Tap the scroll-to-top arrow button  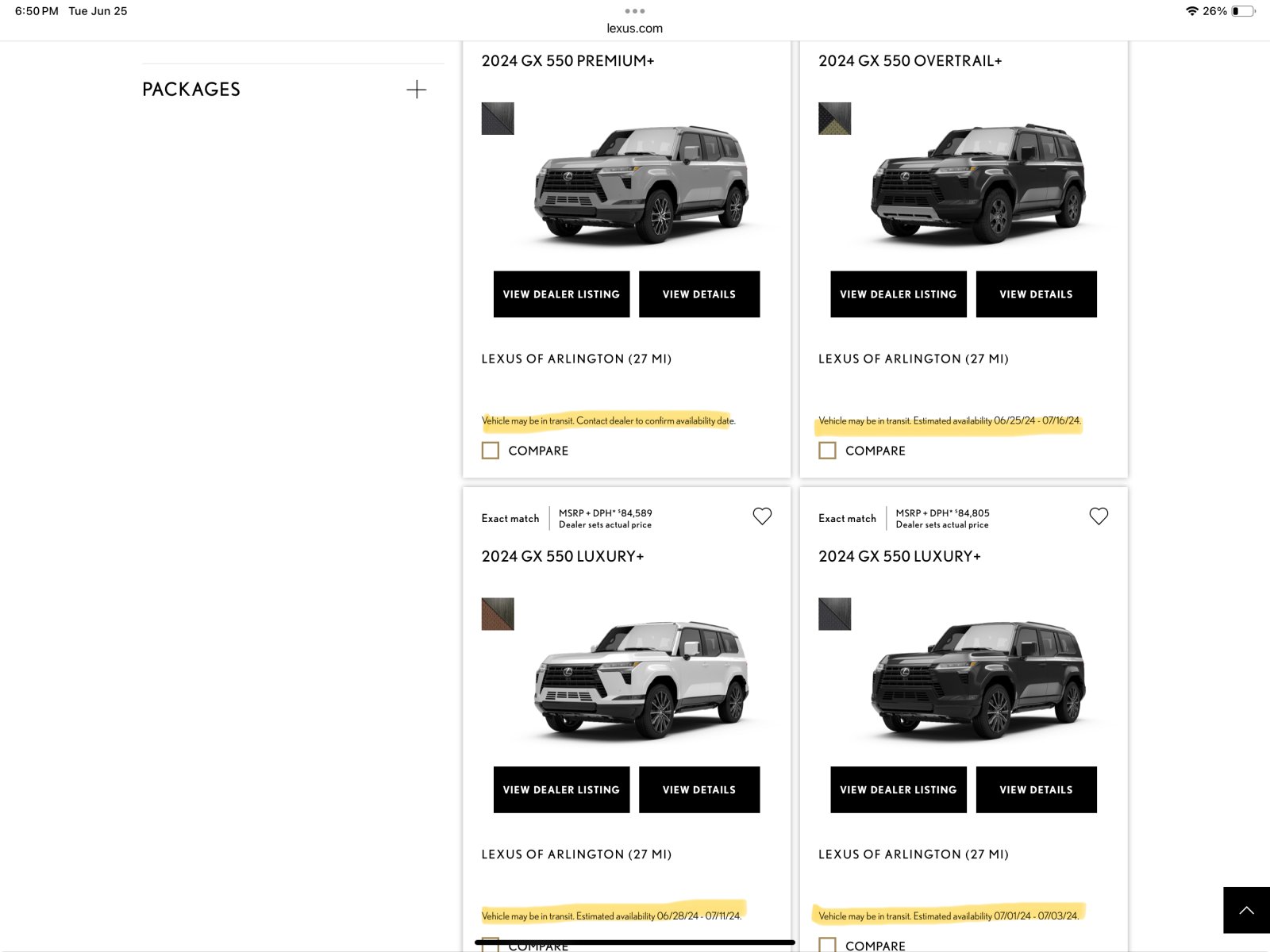(1246, 910)
